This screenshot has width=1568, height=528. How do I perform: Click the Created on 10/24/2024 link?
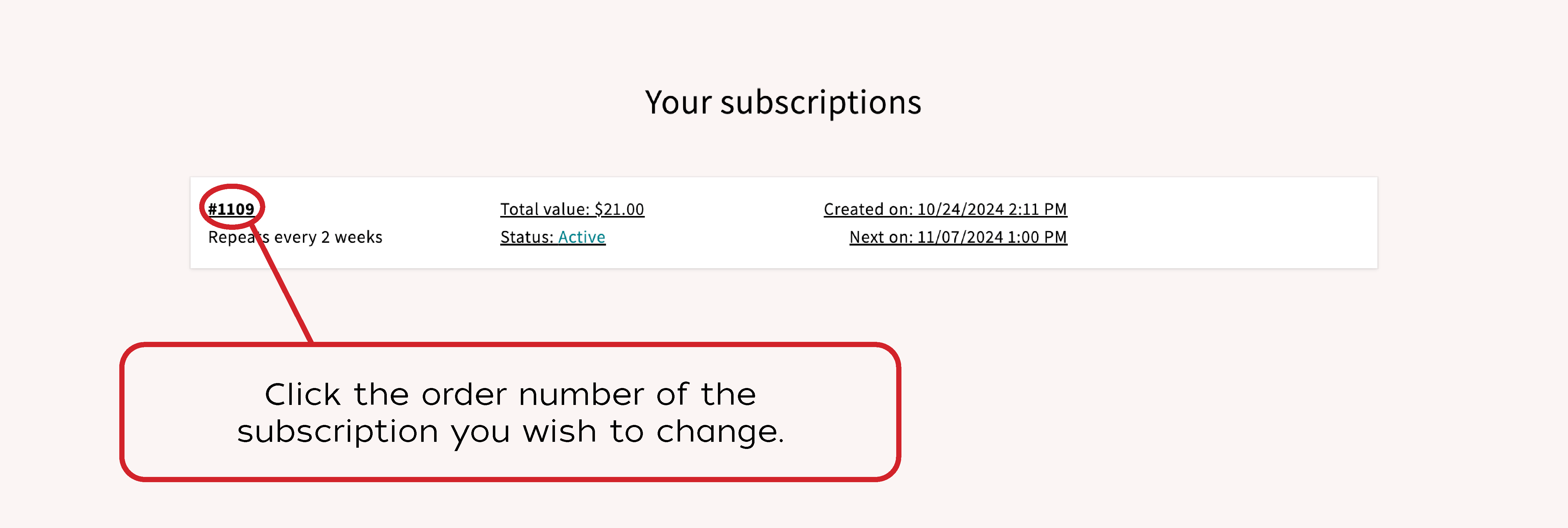[945, 209]
